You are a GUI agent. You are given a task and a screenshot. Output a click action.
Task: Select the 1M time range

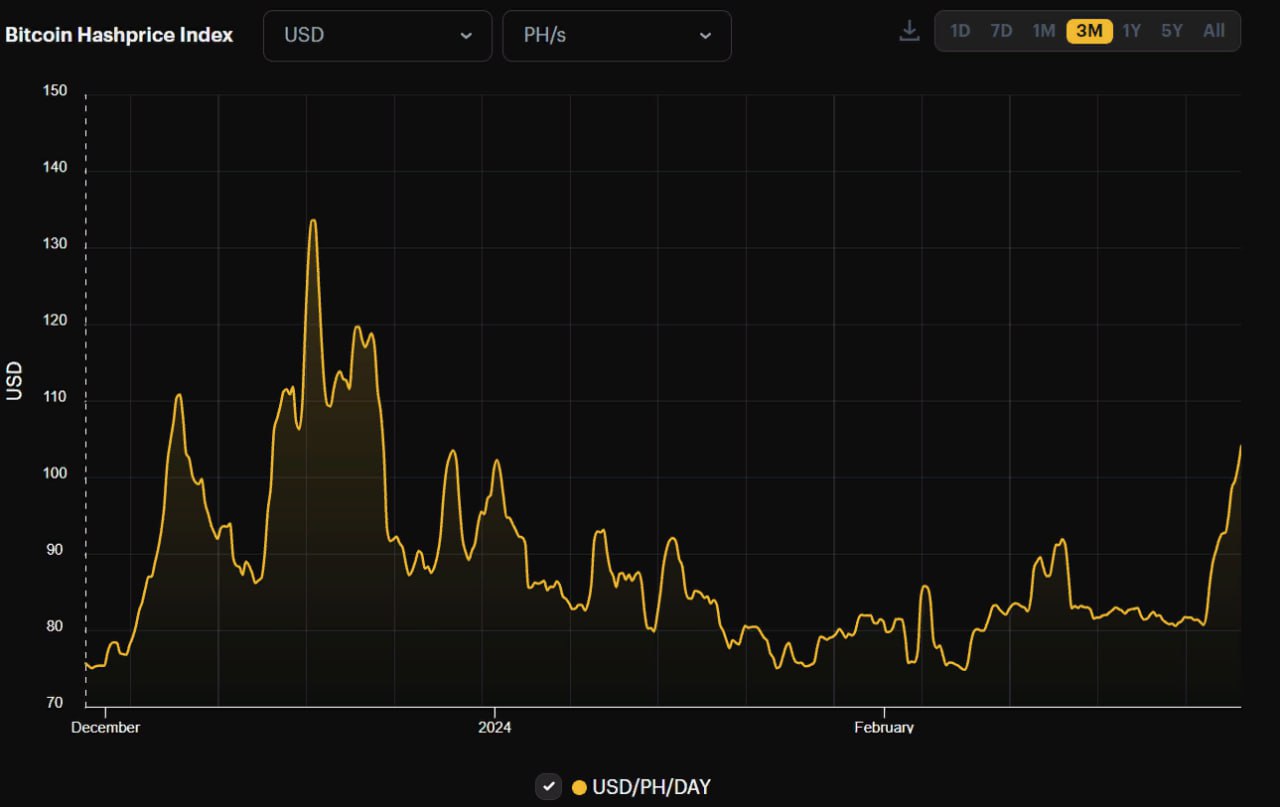coord(1044,31)
